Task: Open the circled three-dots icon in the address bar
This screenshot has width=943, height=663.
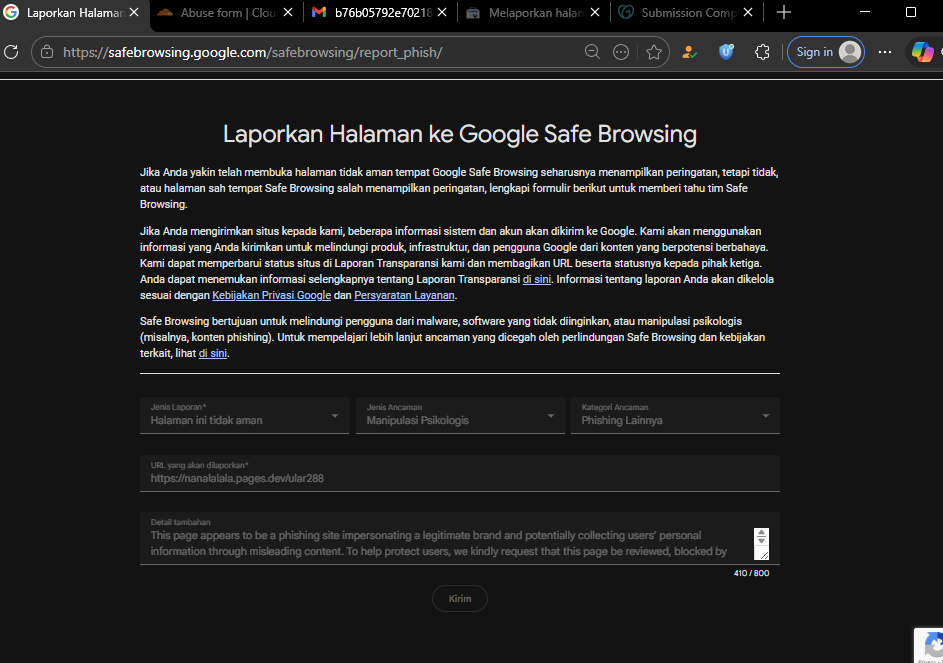Action: point(621,52)
